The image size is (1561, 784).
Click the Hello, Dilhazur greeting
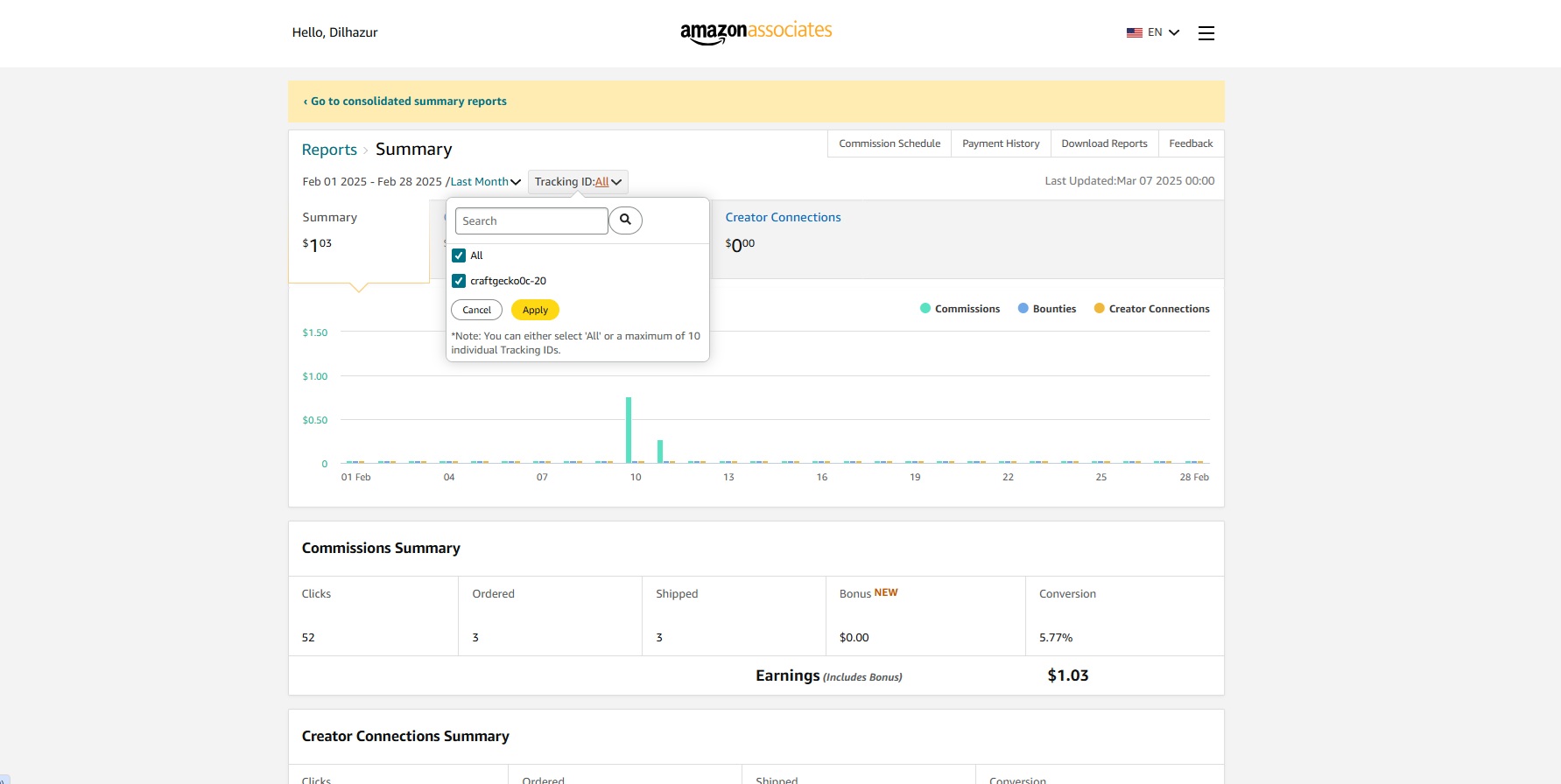pos(334,32)
